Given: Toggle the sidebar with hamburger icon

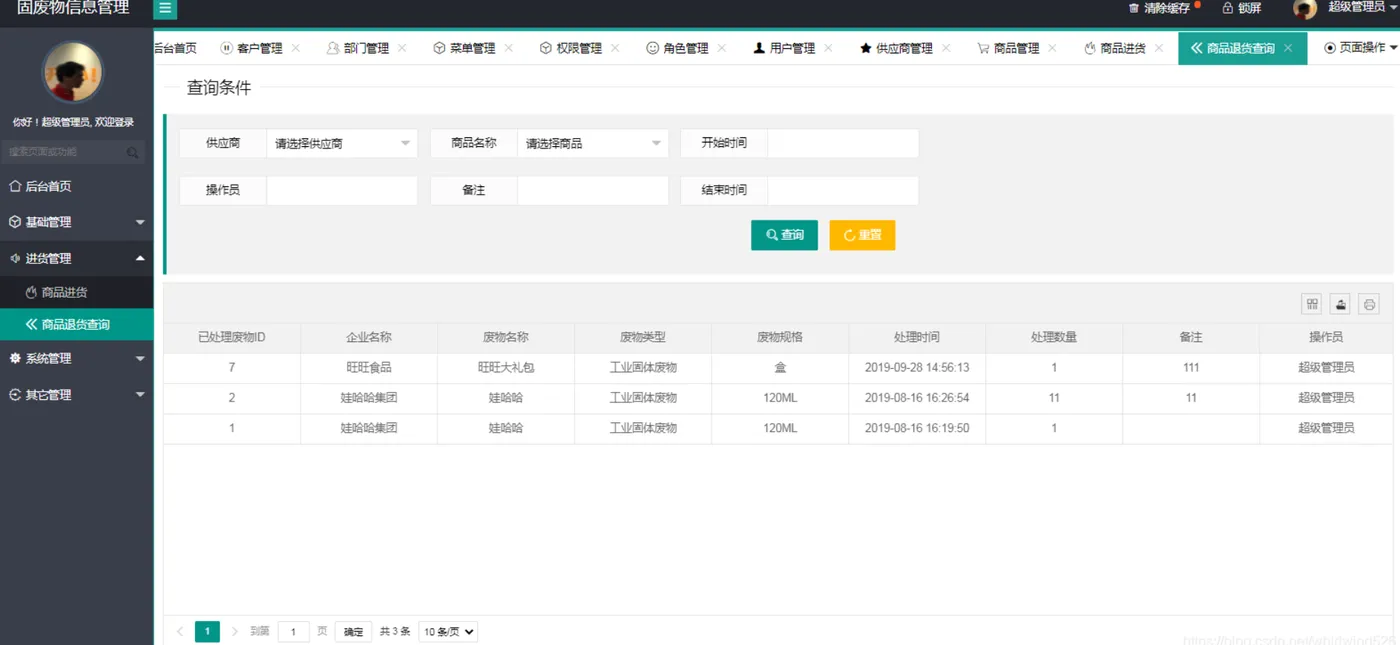Looking at the screenshot, I should 165,8.
